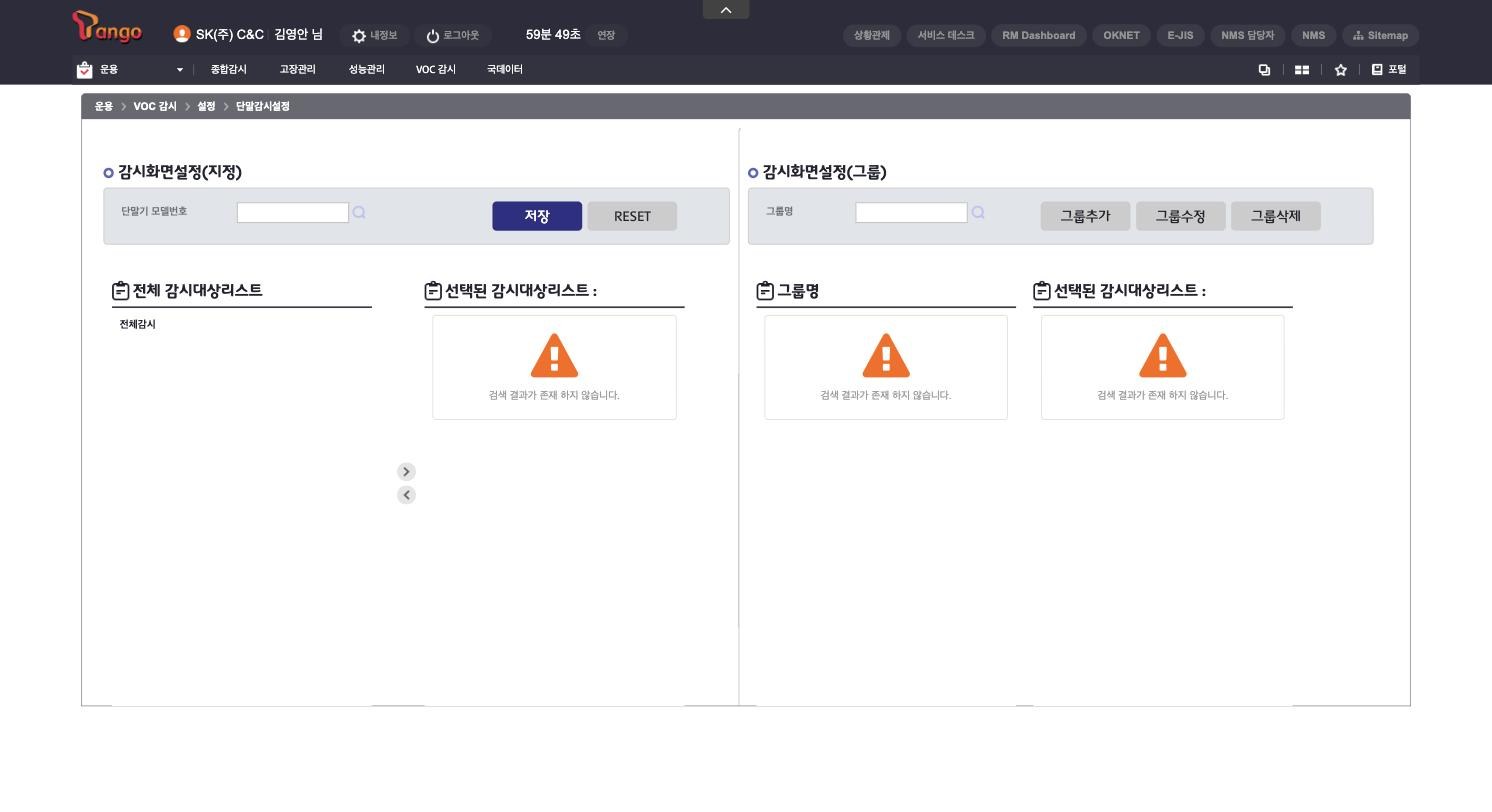Click 설정 in the breadcrumb
1492x812 pixels.
point(206,106)
